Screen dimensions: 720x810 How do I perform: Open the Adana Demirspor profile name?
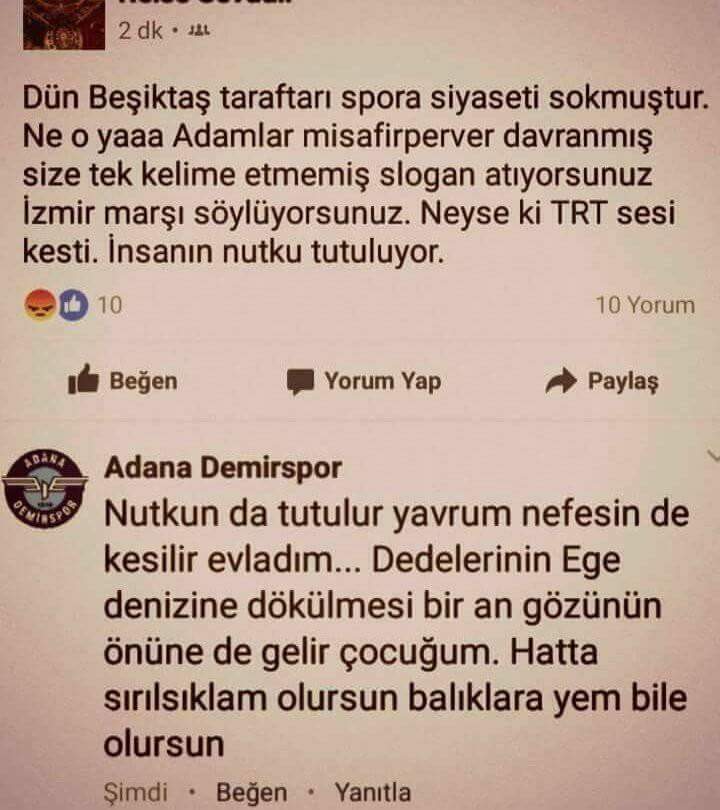click(223, 468)
